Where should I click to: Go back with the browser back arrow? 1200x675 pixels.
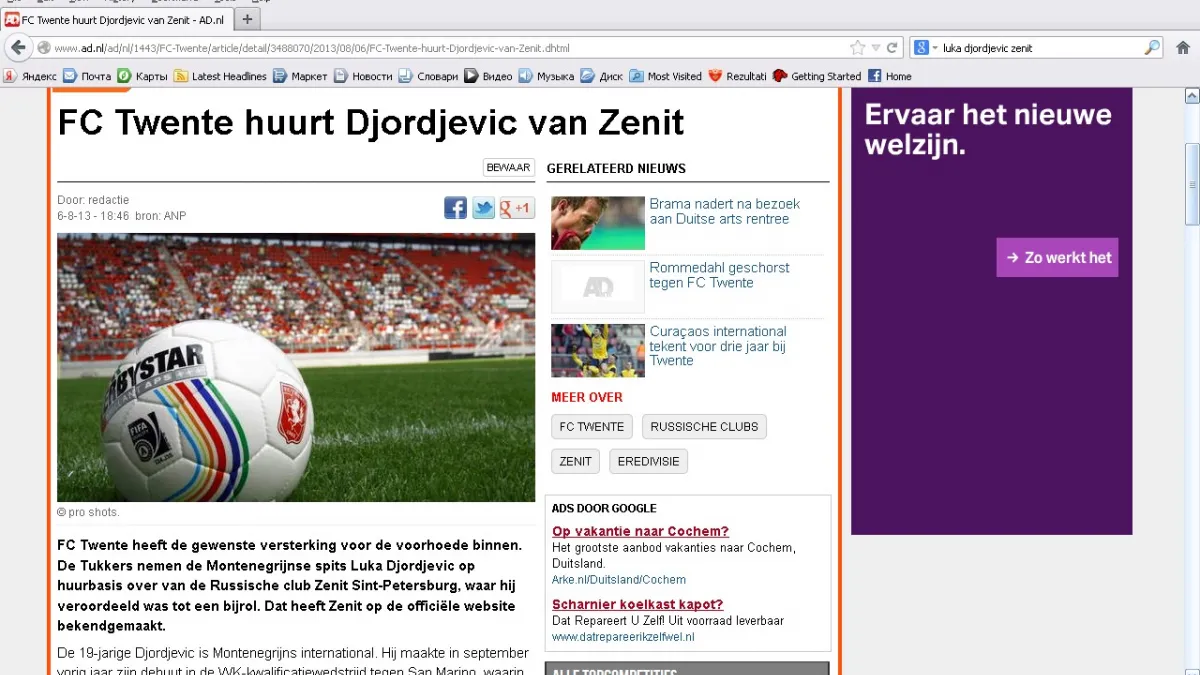tap(18, 47)
